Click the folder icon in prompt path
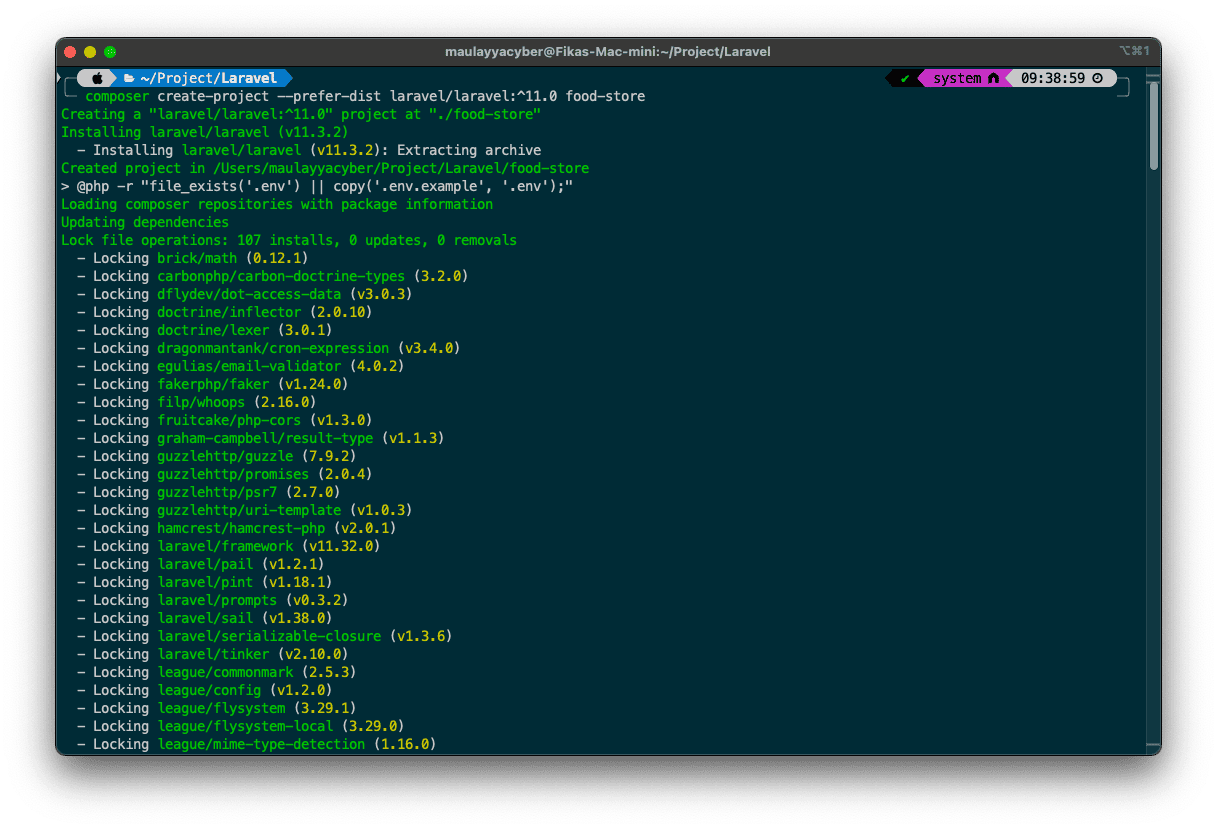This screenshot has height=829, width=1217. coord(128,78)
